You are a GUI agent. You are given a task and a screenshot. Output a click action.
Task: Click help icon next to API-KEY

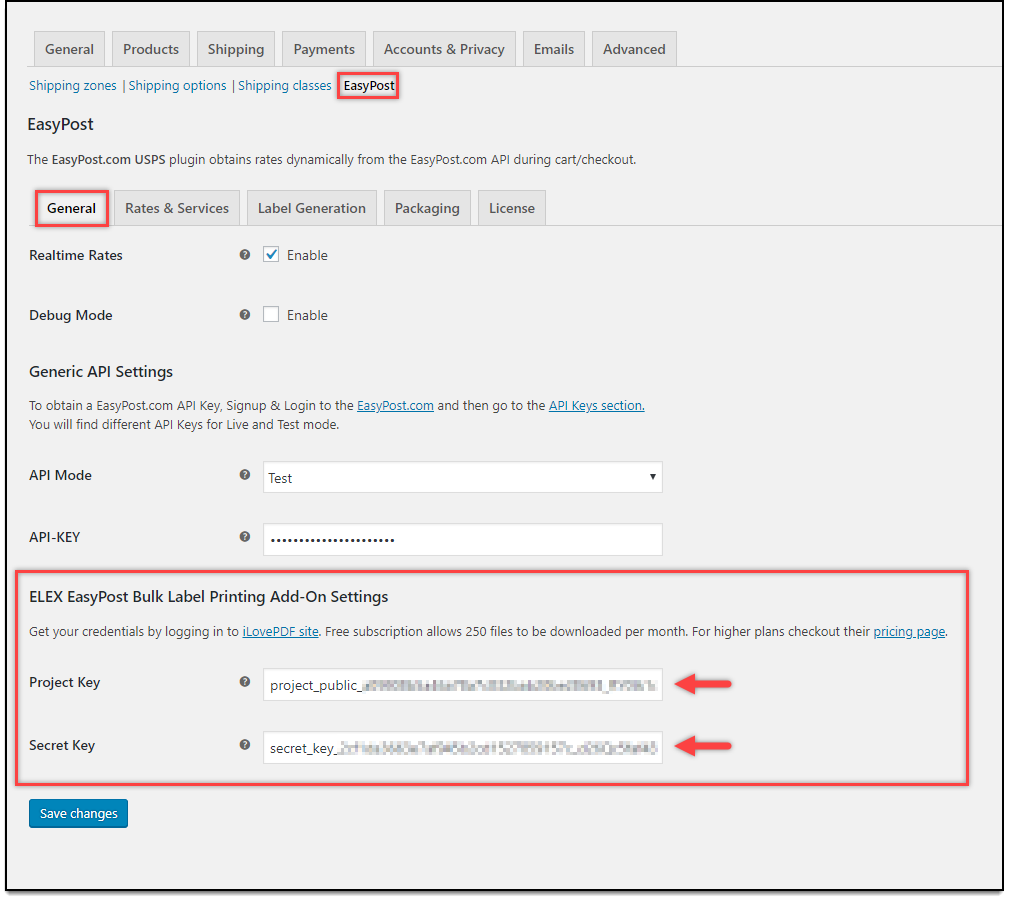click(245, 537)
